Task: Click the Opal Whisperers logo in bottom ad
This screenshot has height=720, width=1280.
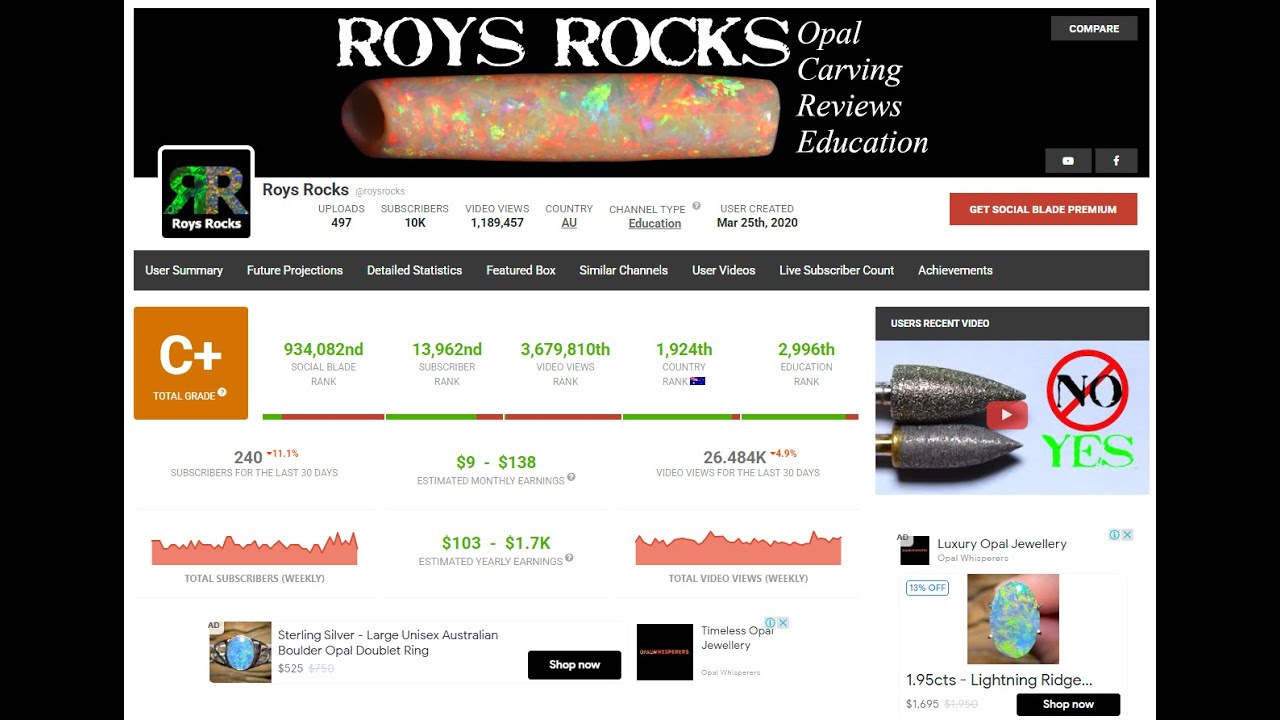Action: pos(665,652)
